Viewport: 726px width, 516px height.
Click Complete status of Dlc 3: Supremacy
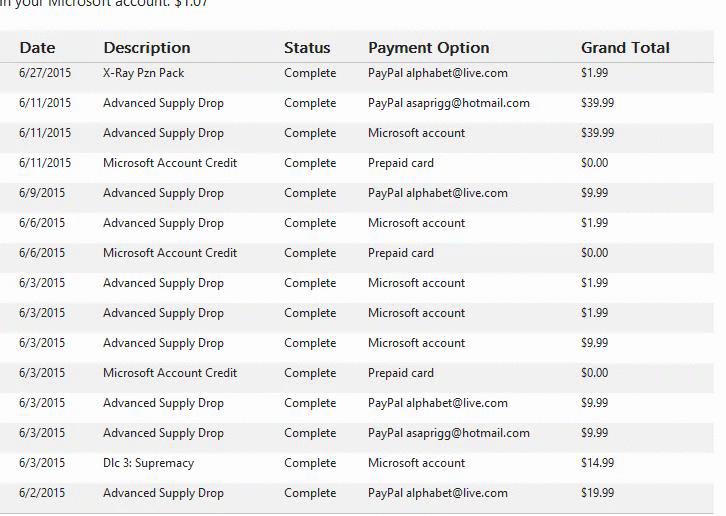click(310, 463)
